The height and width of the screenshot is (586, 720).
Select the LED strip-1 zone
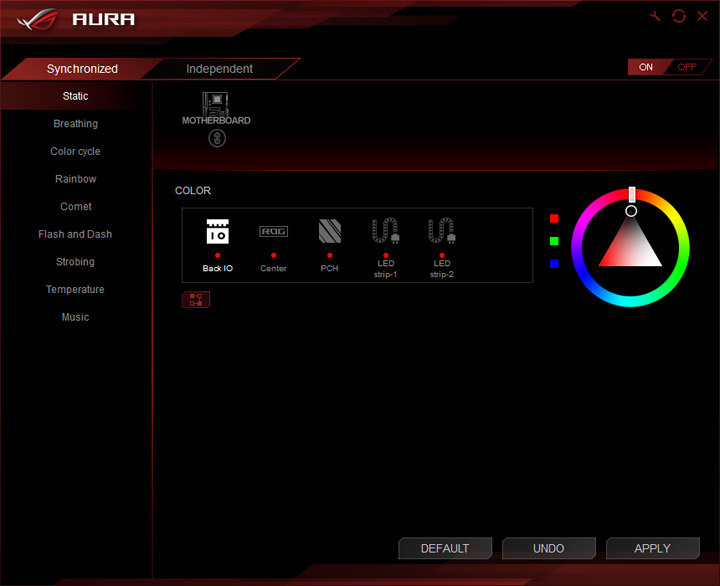(386, 248)
